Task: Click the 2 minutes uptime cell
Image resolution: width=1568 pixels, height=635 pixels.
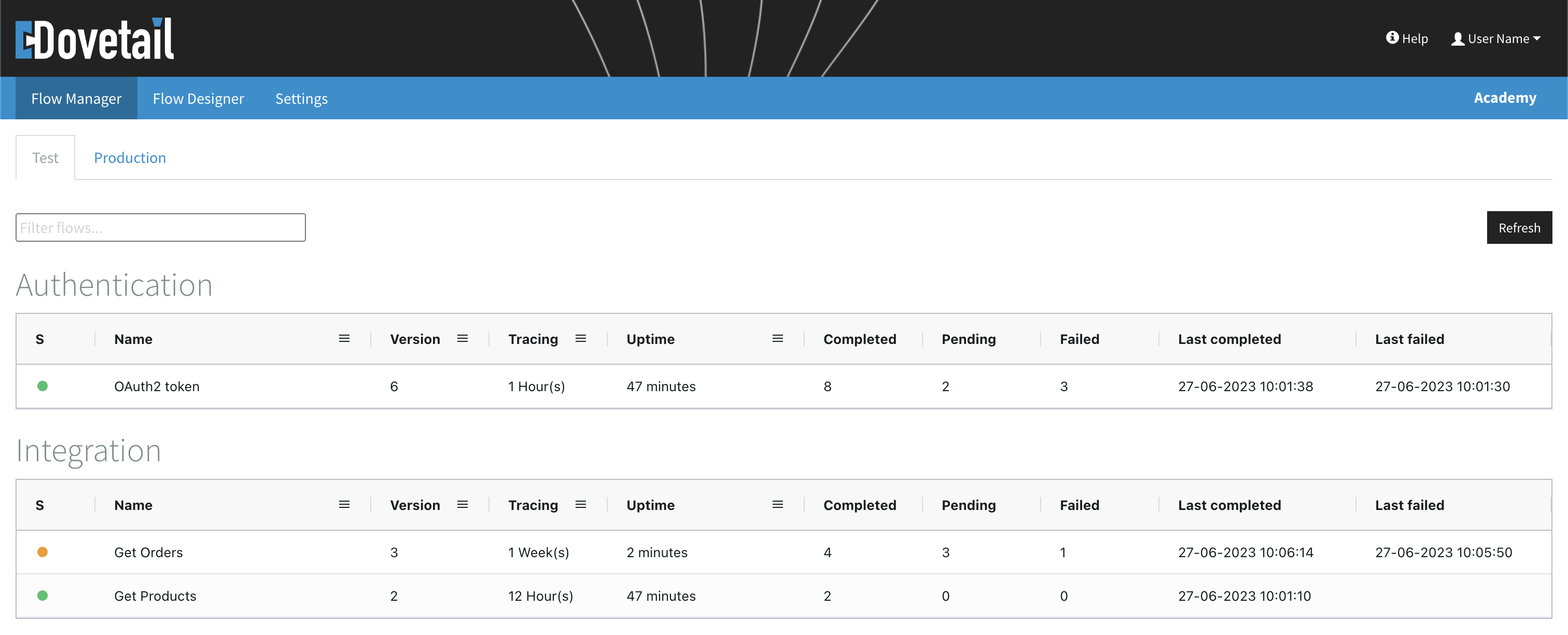Action: pyautogui.click(x=657, y=552)
